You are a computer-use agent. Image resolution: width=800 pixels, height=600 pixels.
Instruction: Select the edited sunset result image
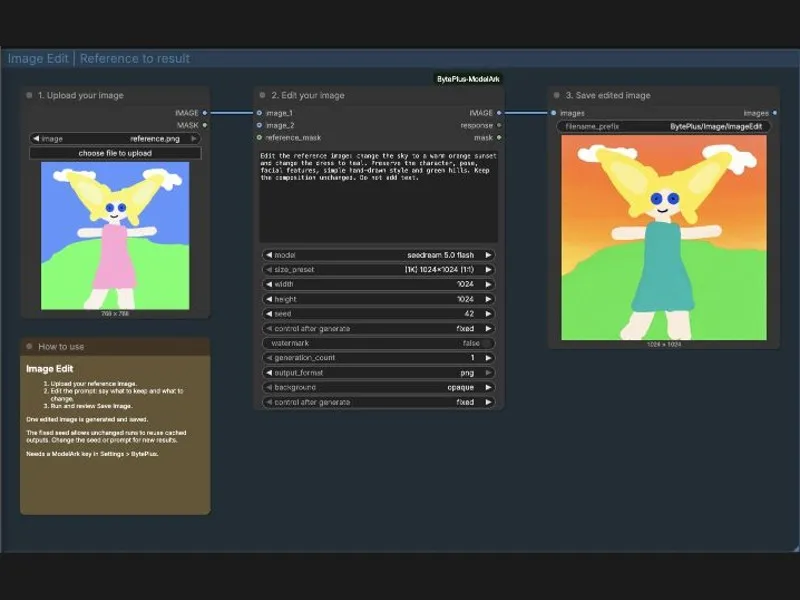click(664, 237)
